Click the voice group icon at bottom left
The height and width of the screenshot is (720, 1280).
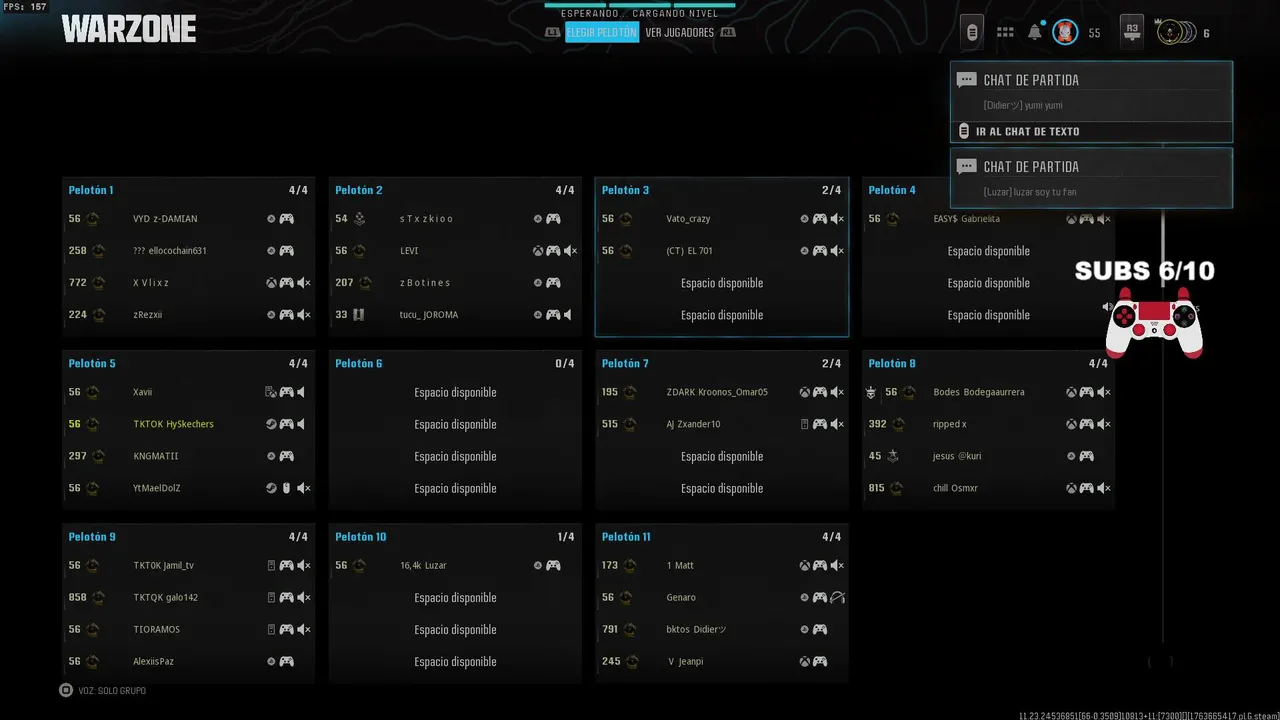66,690
